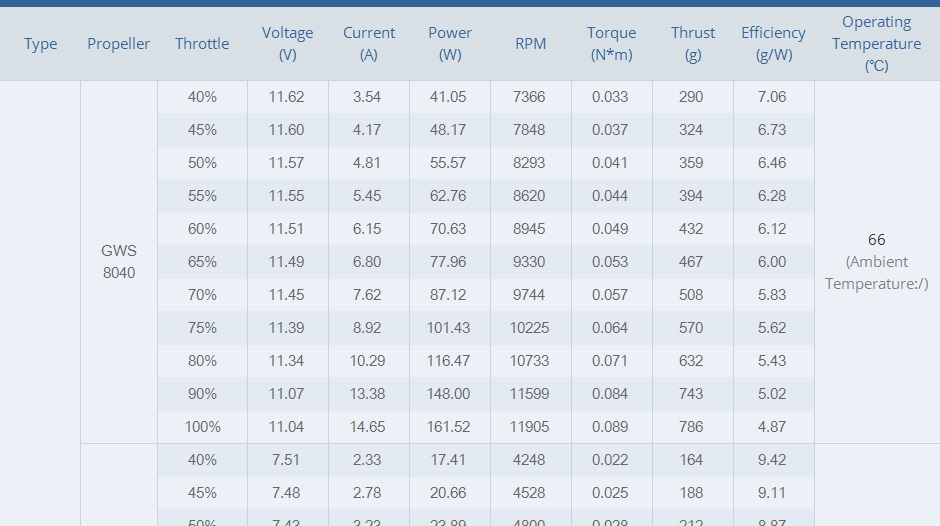
Task: Click efficiency value 7.06
Action: tap(772, 97)
